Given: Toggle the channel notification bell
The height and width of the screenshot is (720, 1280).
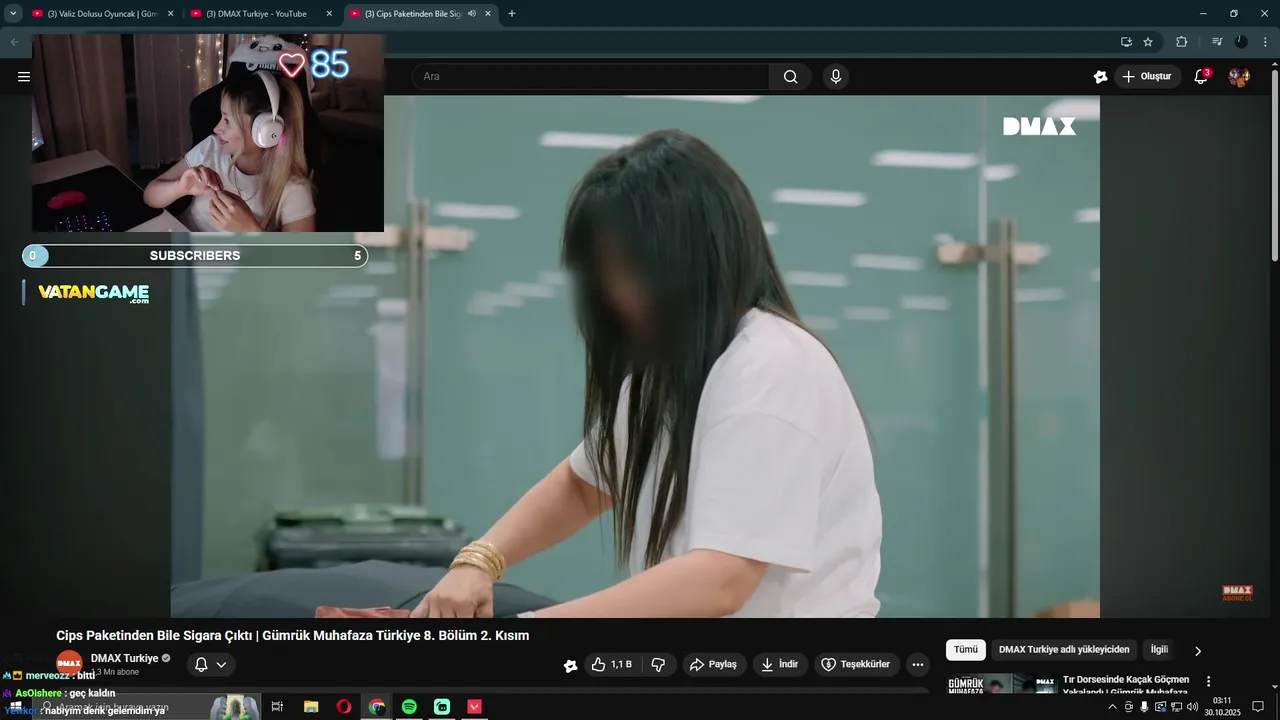Looking at the screenshot, I should [x=201, y=665].
